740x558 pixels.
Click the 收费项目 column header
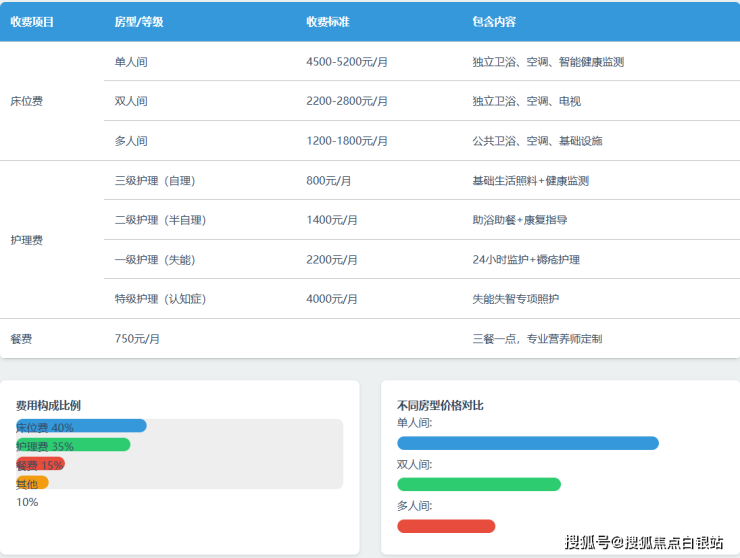[x=32, y=21]
